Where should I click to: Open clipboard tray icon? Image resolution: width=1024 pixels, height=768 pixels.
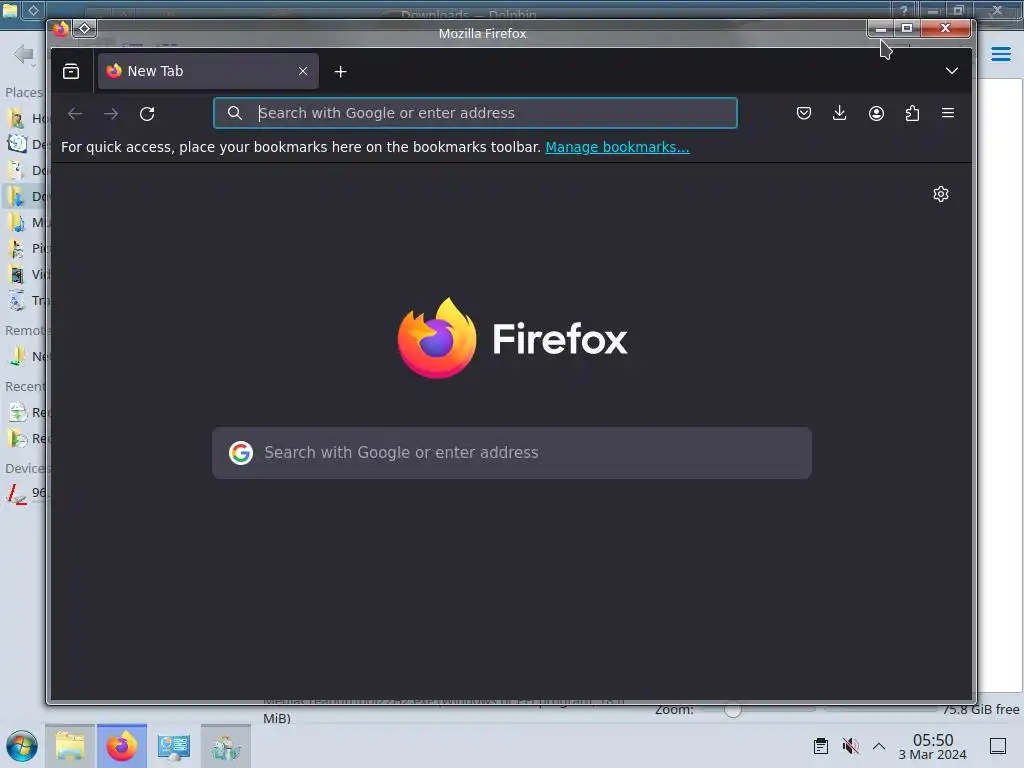[x=821, y=746]
